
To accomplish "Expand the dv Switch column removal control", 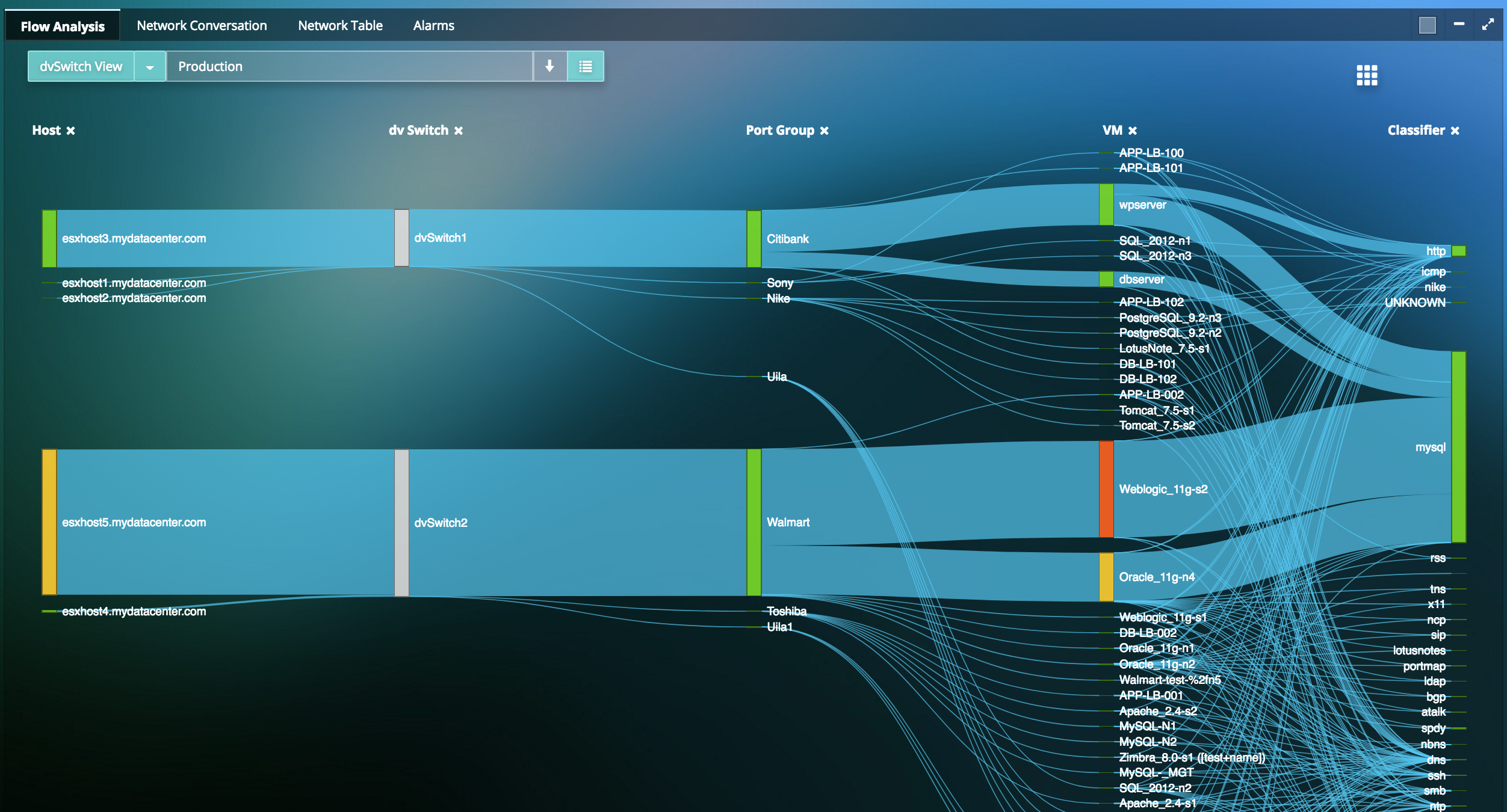I will [x=459, y=130].
